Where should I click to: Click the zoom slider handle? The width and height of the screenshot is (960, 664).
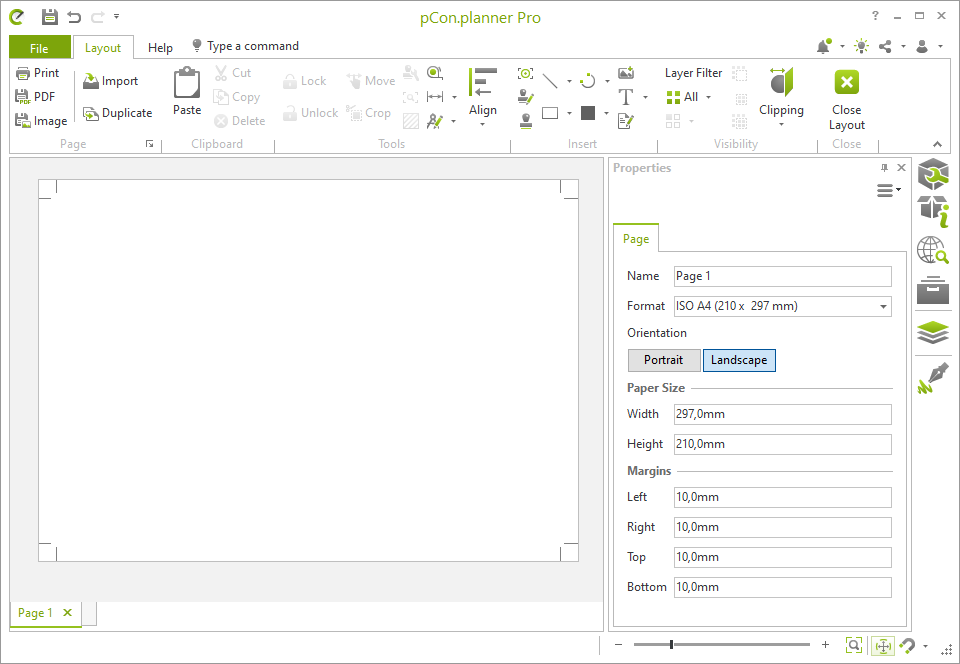672,644
